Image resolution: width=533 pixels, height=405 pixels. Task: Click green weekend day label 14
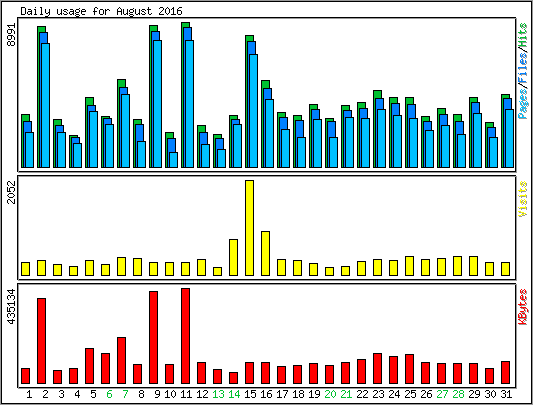click(x=234, y=394)
